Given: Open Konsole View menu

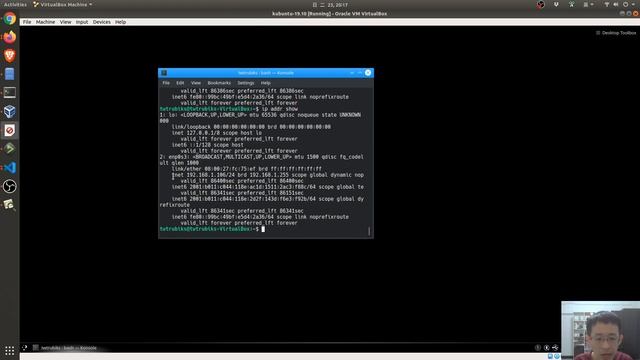Looking at the screenshot, I should (196, 83).
